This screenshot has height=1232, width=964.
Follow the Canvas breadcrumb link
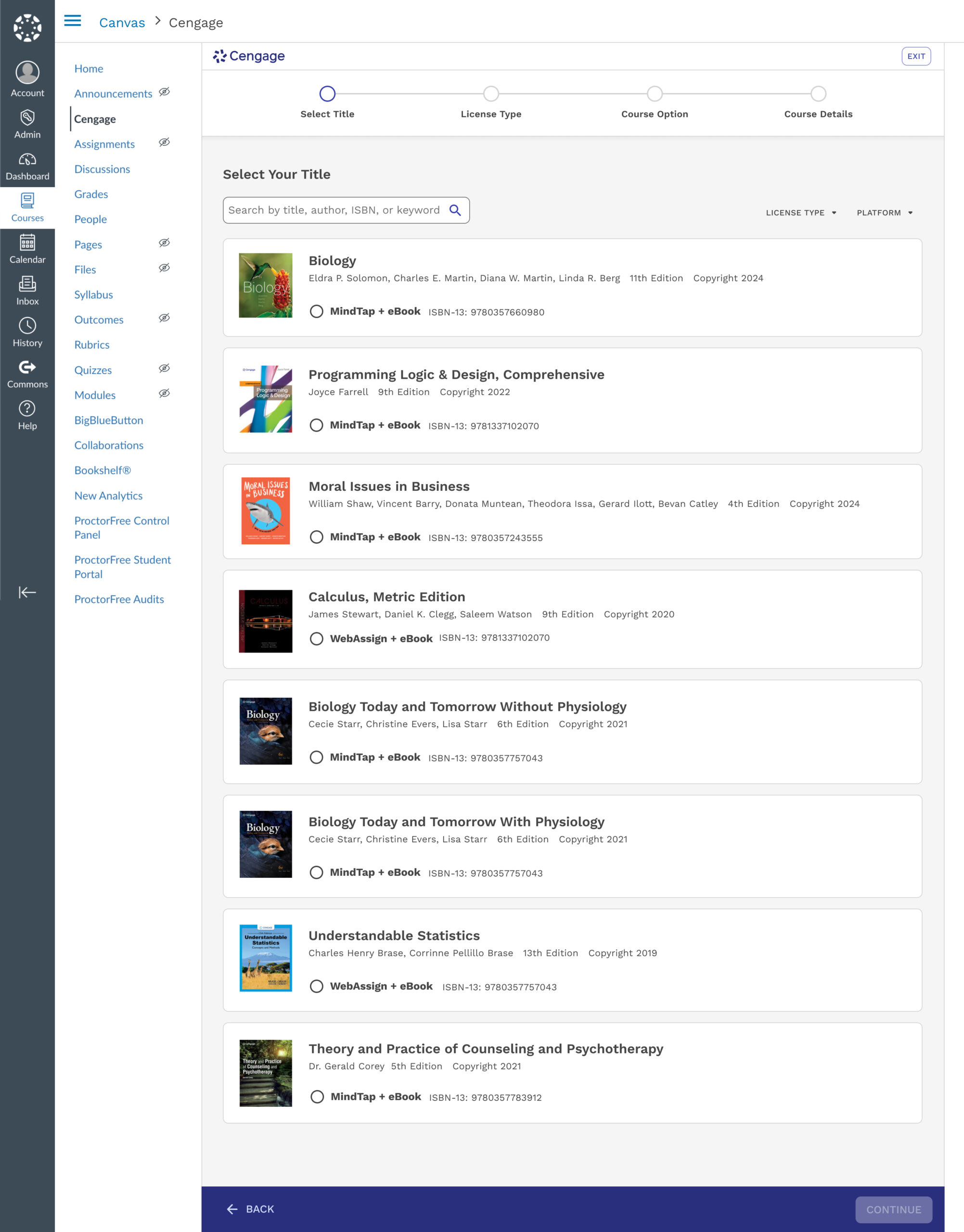122,23
